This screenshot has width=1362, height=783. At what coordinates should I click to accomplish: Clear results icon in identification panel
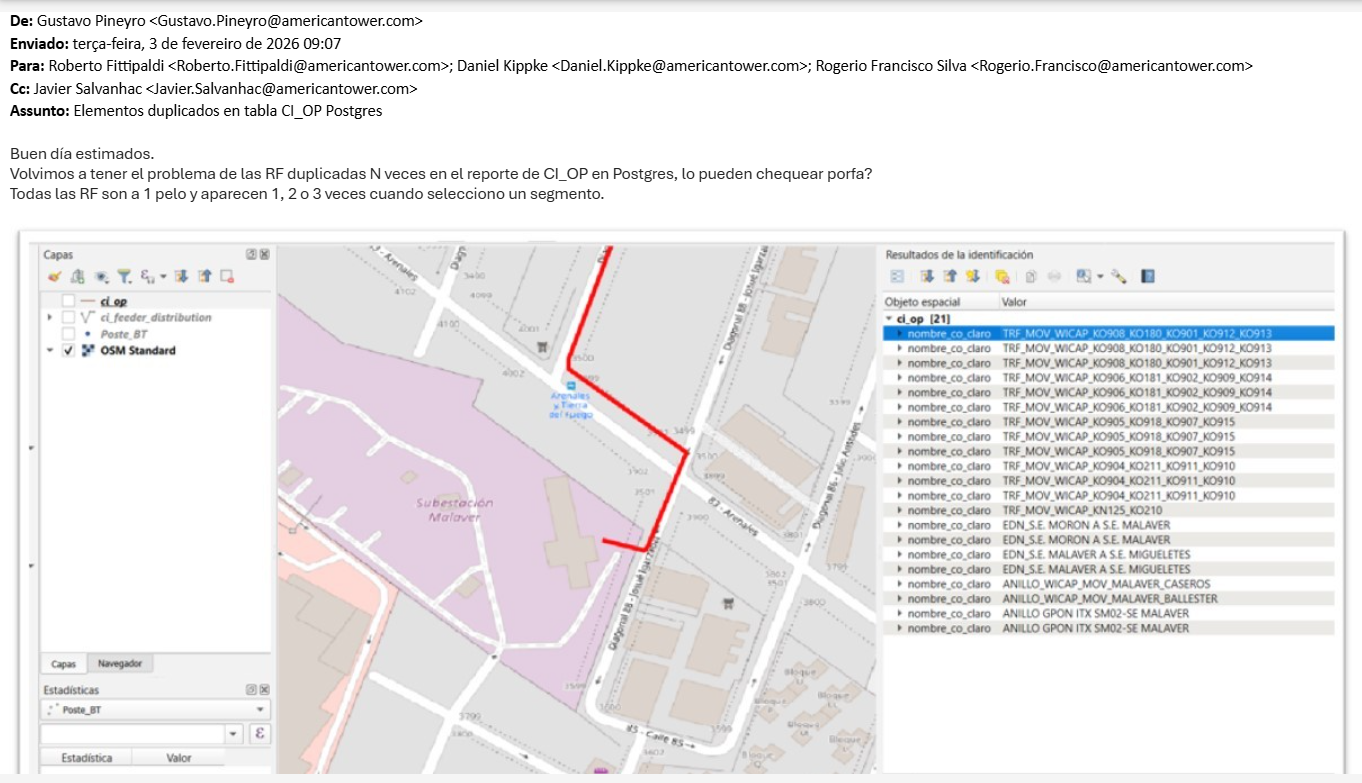click(x=1002, y=277)
